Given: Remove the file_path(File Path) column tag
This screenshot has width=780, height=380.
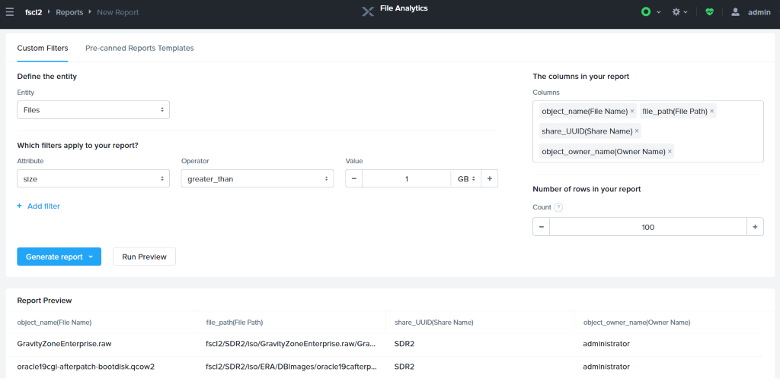Looking at the screenshot, I should (x=712, y=111).
